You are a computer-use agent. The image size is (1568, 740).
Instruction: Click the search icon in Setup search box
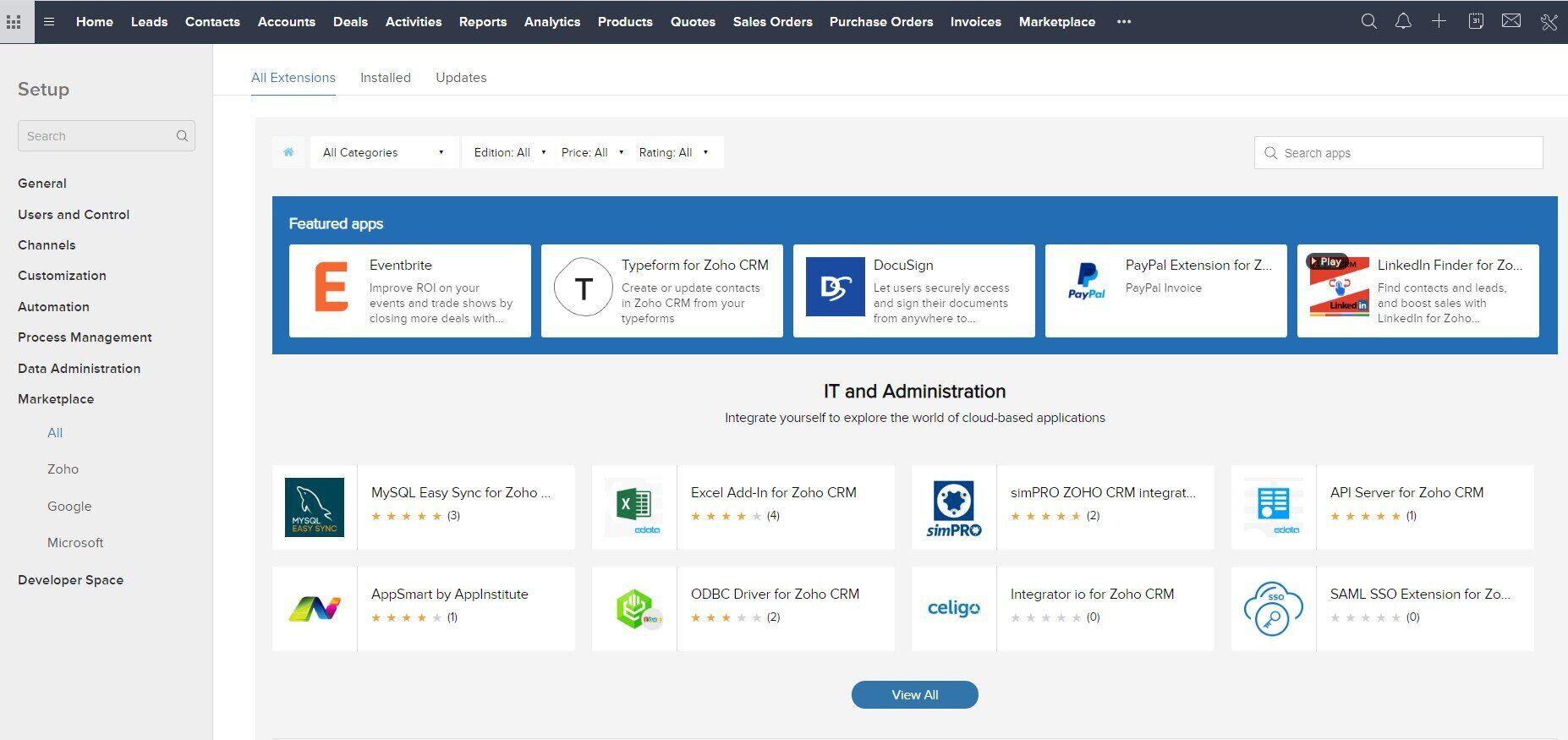pyautogui.click(x=182, y=136)
